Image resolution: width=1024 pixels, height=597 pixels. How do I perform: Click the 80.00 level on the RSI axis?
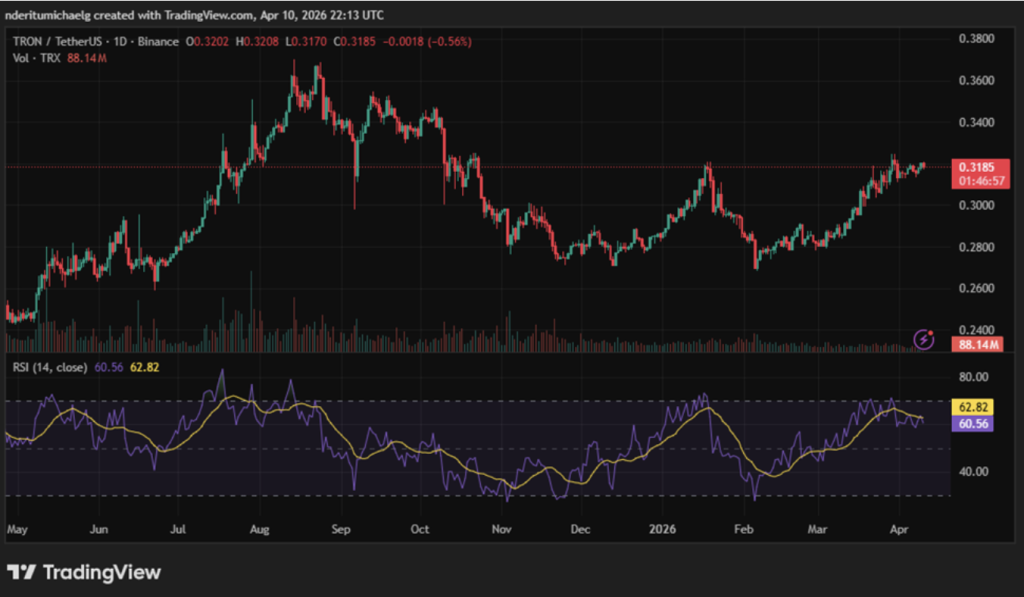pyautogui.click(x=975, y=377)
